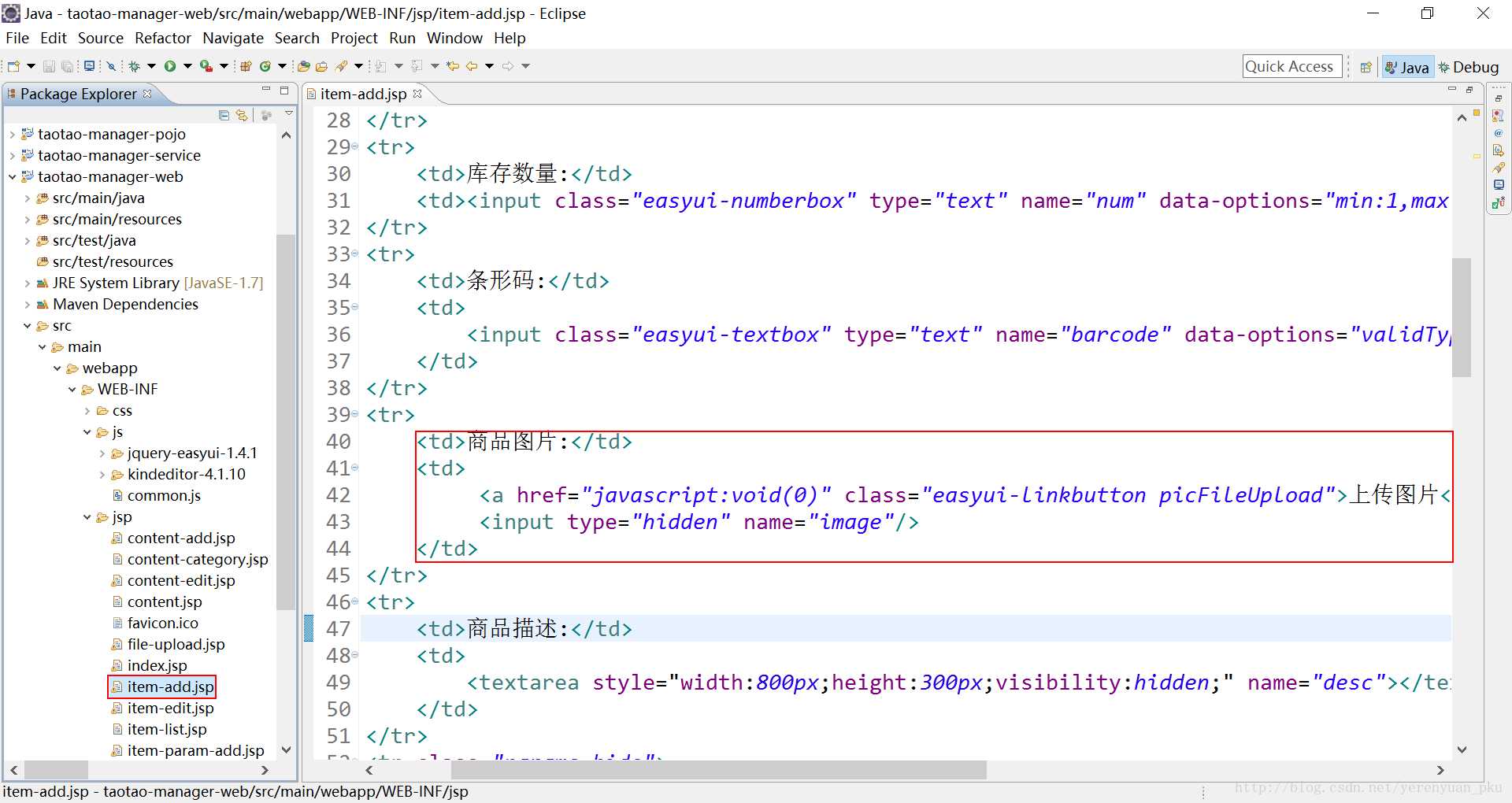Image resolution: width=1512 pixels, height=803 pixels.
Task: Open the Javadoc @ view icon
Action: tap(1499, 133)
